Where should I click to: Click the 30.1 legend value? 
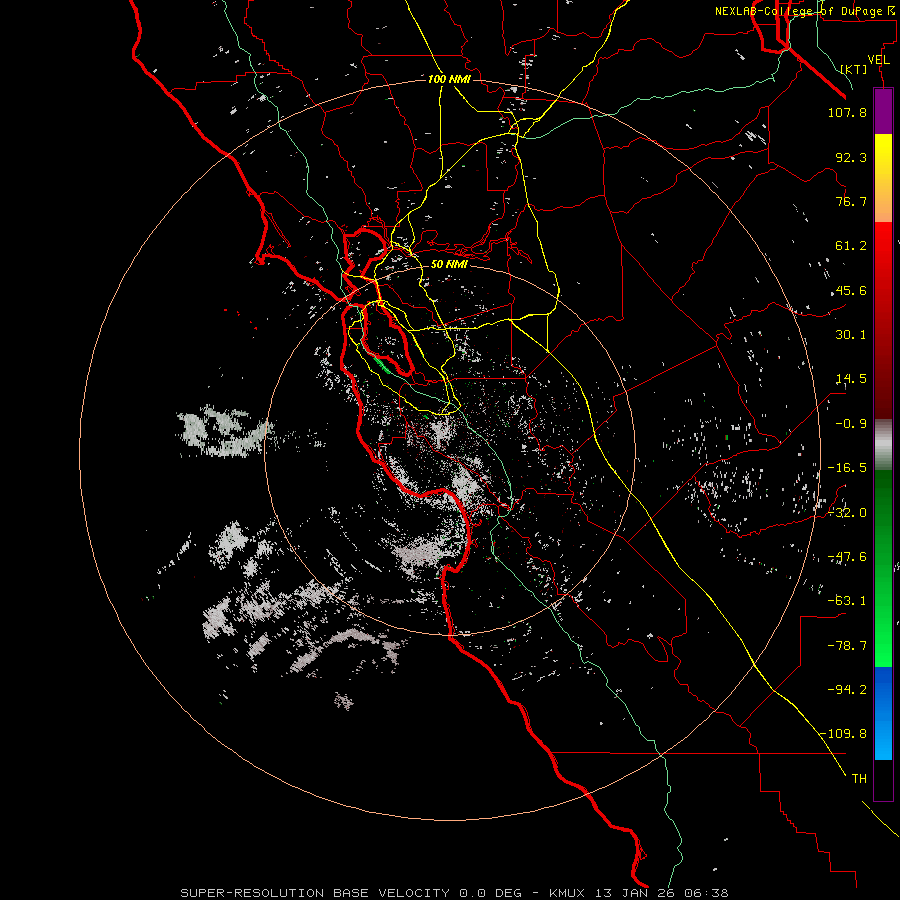(851, 335)
